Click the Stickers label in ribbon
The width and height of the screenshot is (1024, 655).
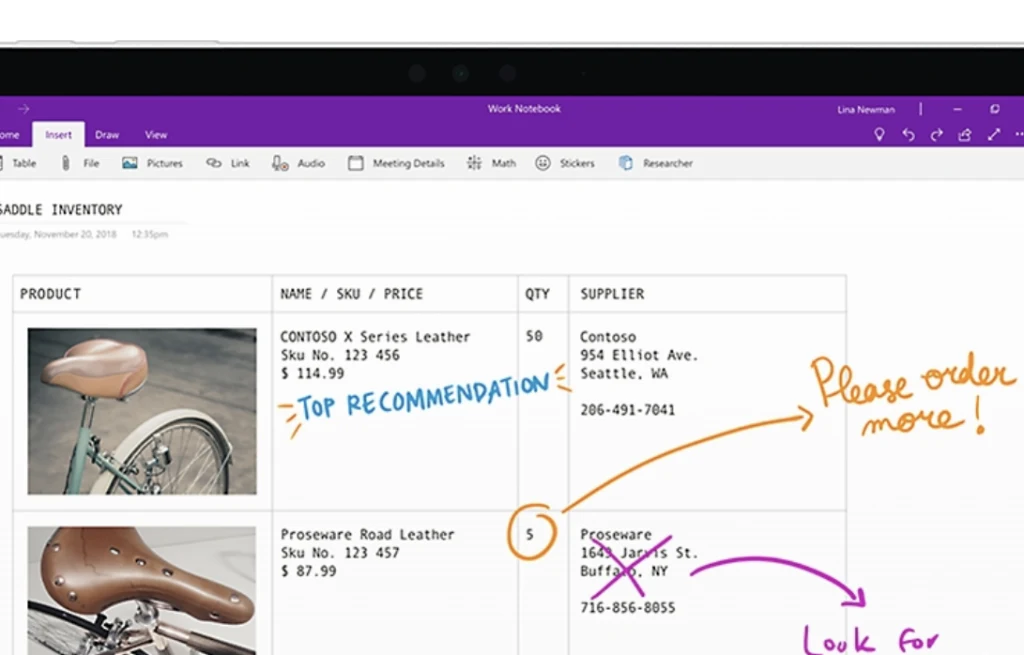[x=577, y=163]
